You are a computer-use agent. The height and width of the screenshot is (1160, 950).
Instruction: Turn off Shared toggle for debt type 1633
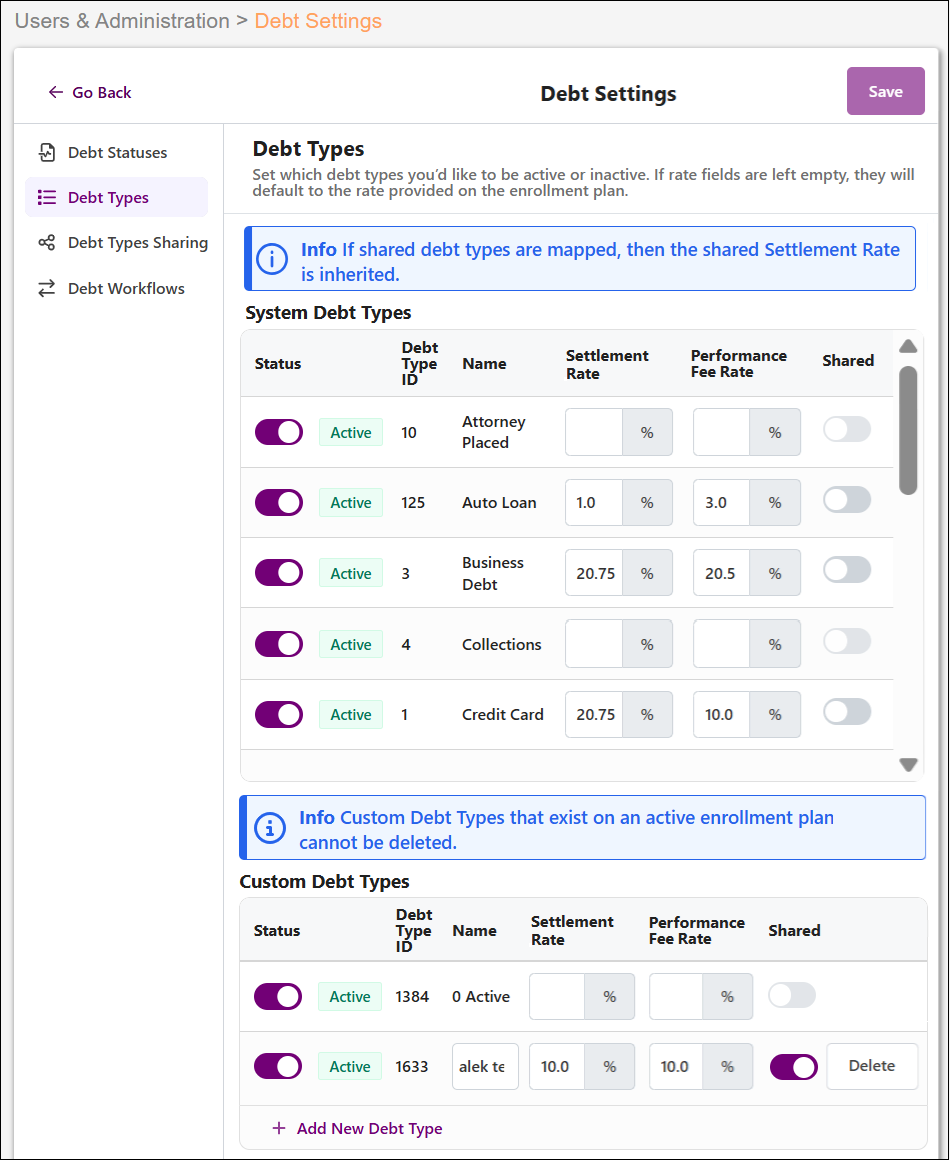click(x=794, y=1067)
